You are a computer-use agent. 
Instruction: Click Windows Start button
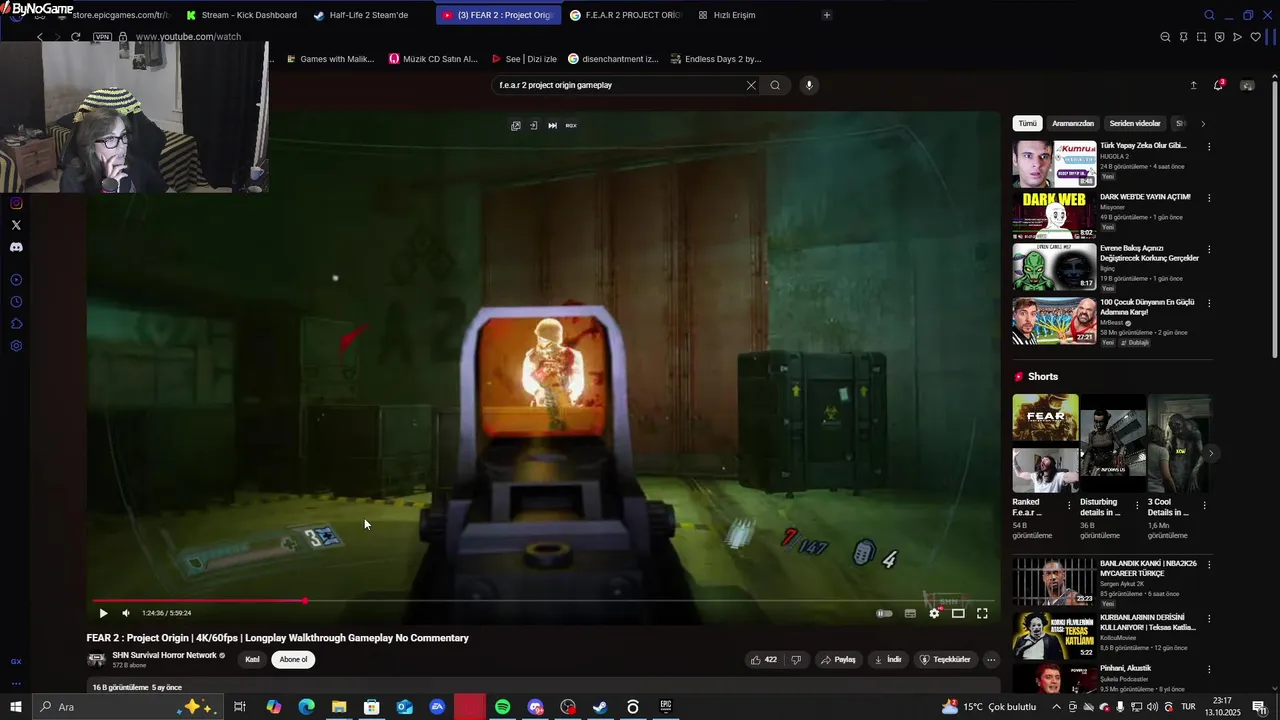[x=16, y=707]
